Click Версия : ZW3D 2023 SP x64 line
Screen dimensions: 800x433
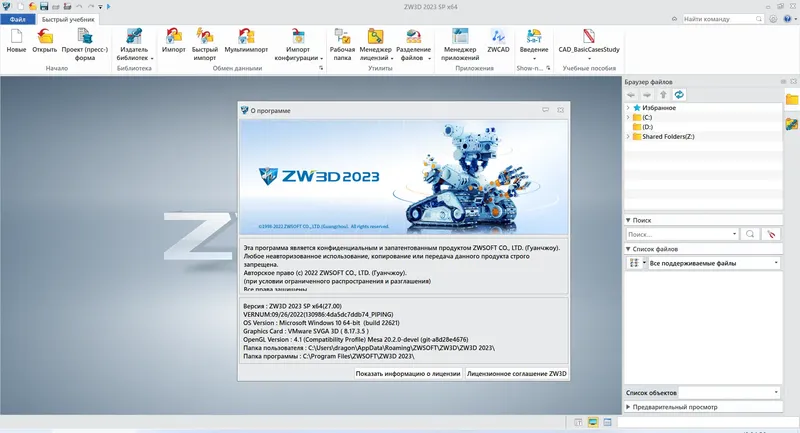point(292,307)
